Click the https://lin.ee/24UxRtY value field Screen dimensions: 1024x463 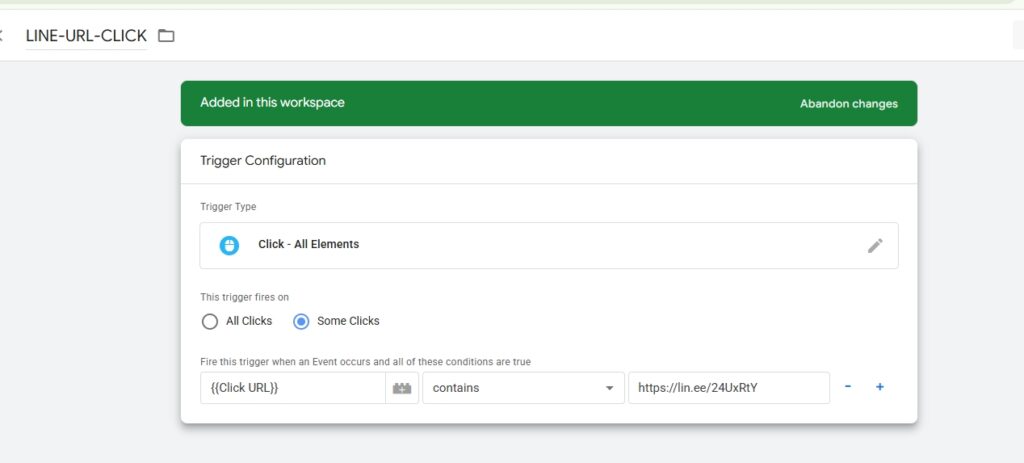(728, 388)
